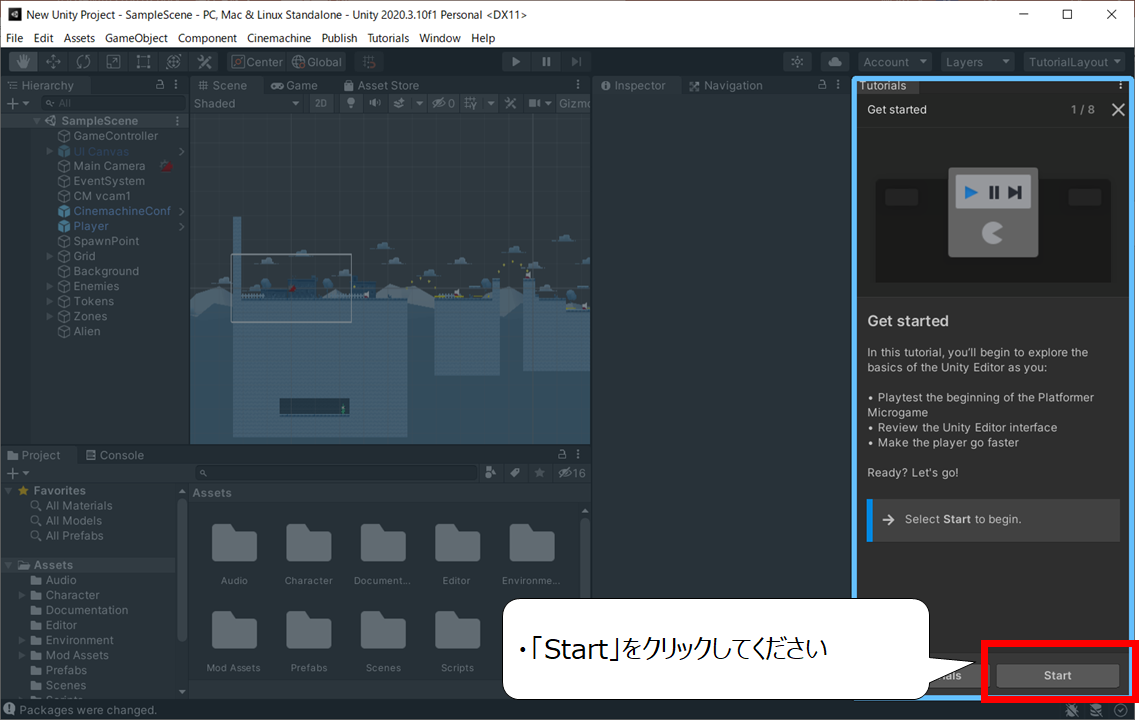Click the Step button in toolbar
The height and width of the screenshot is (720, 1139).
coord(576,62)
